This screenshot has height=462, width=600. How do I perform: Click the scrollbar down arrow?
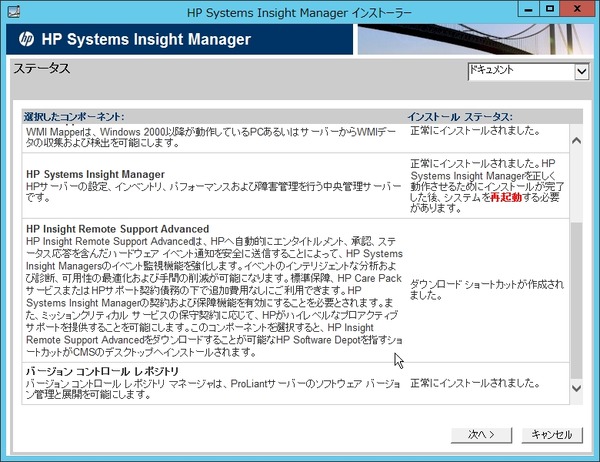coord(576,388)
